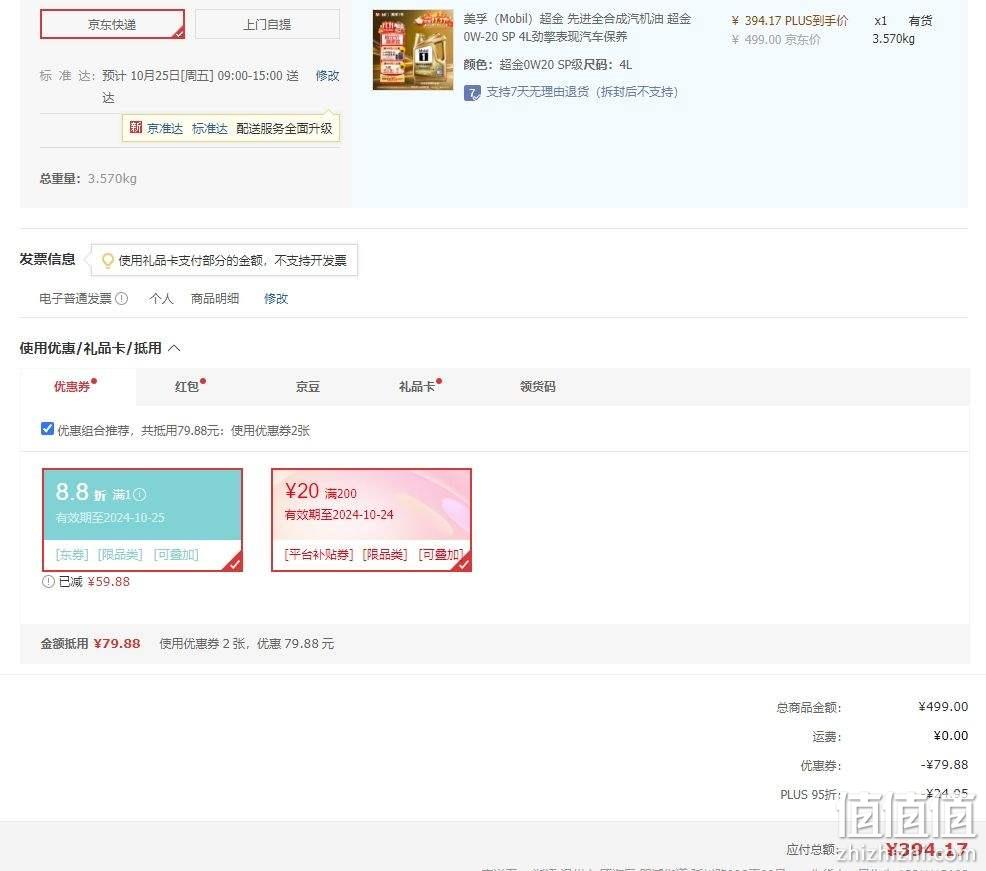Deselect the ¥20 满200 coupon card
Viewport: 986px width, 871px height.
coord(371,519)
